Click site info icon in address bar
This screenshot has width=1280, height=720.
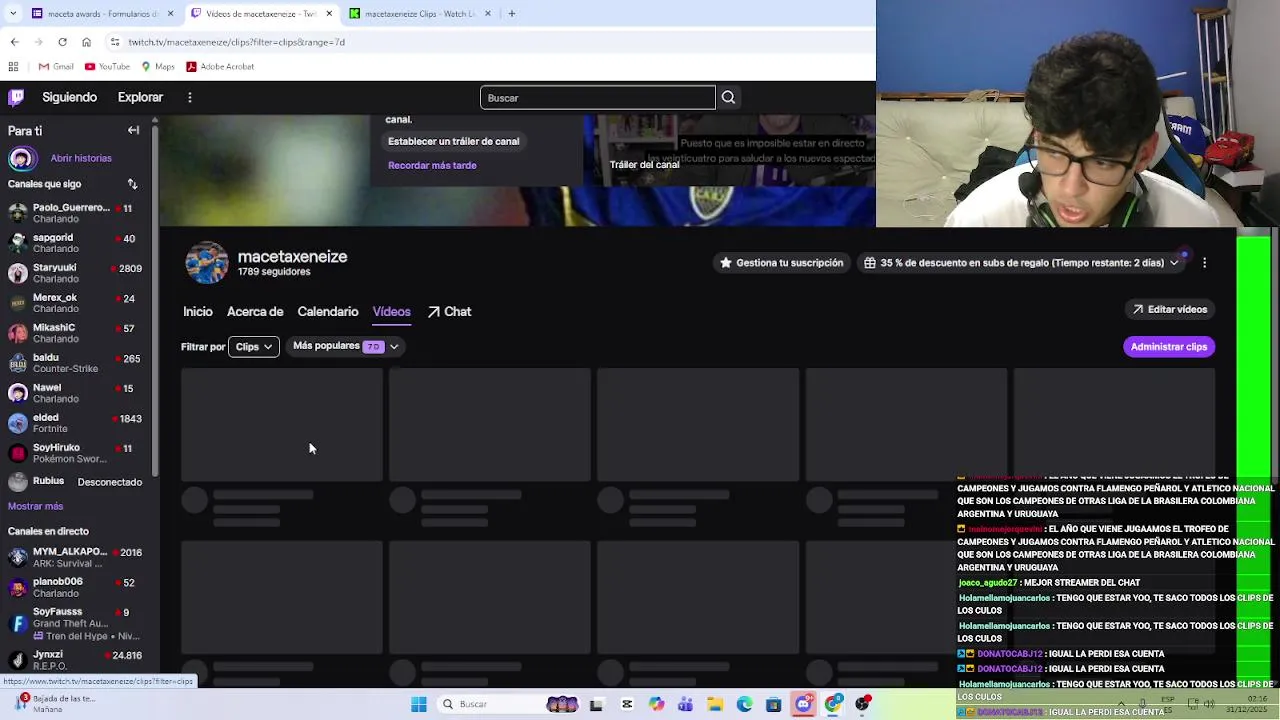pos(115,42)
